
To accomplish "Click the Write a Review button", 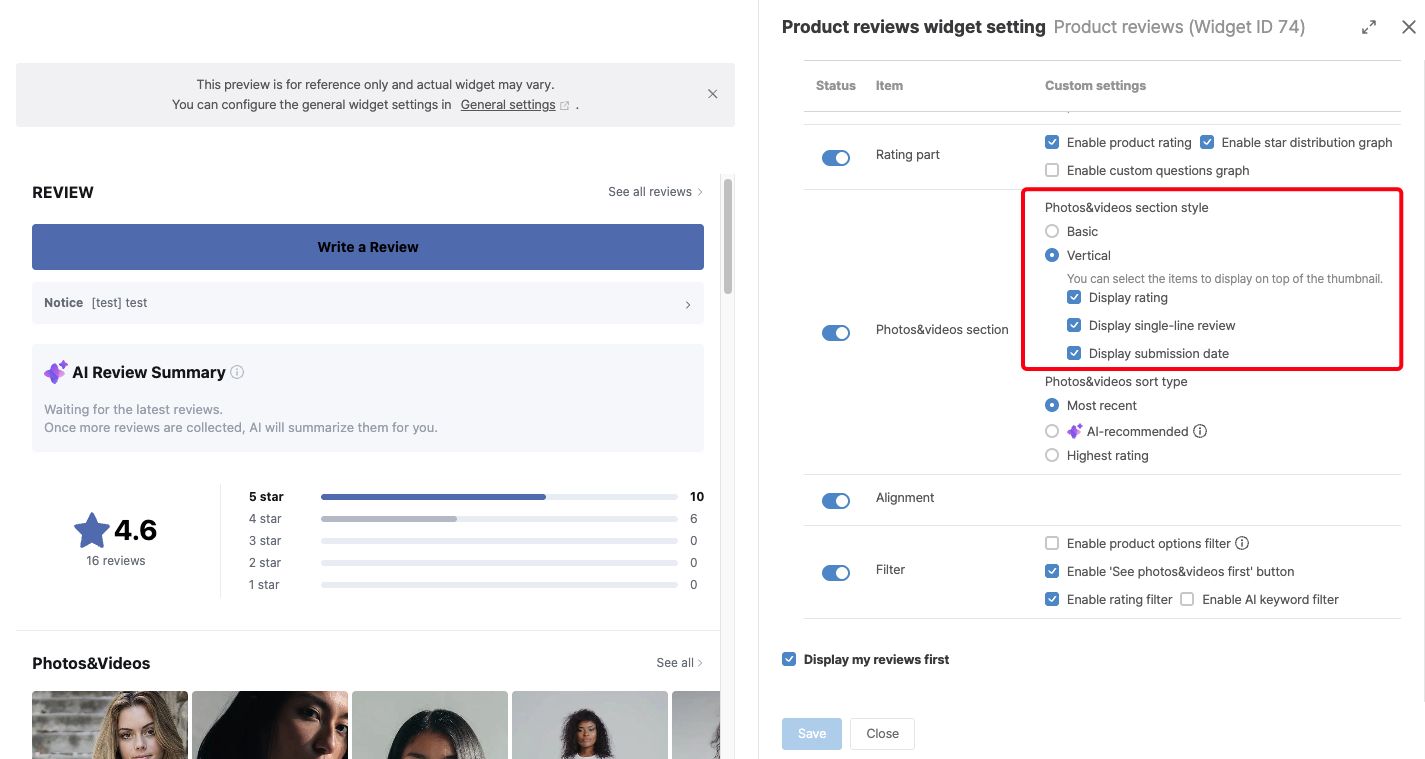I will click(x=368, y=247).
